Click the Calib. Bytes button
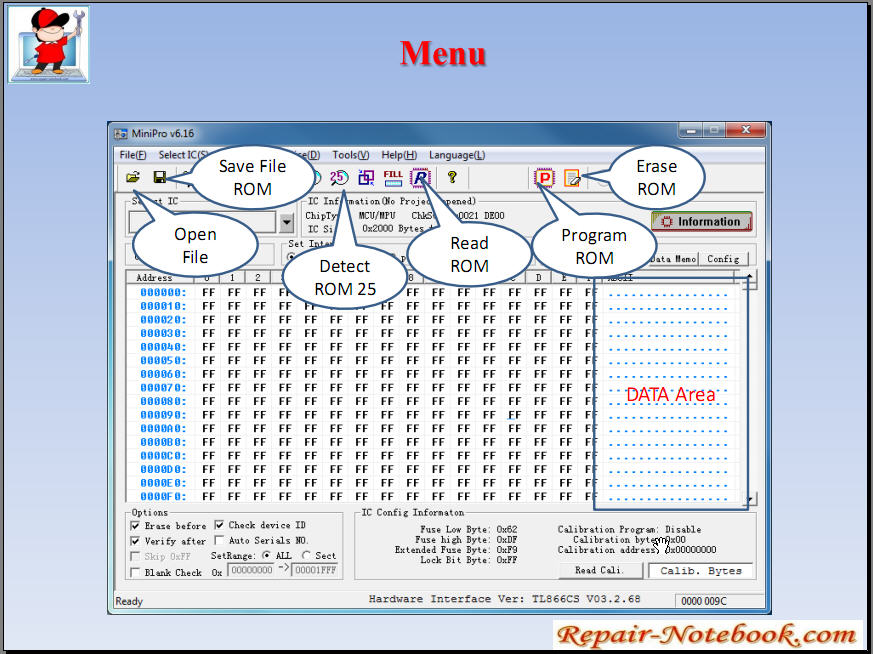This screenshot has height=654, width=873. tap(700, 571)
